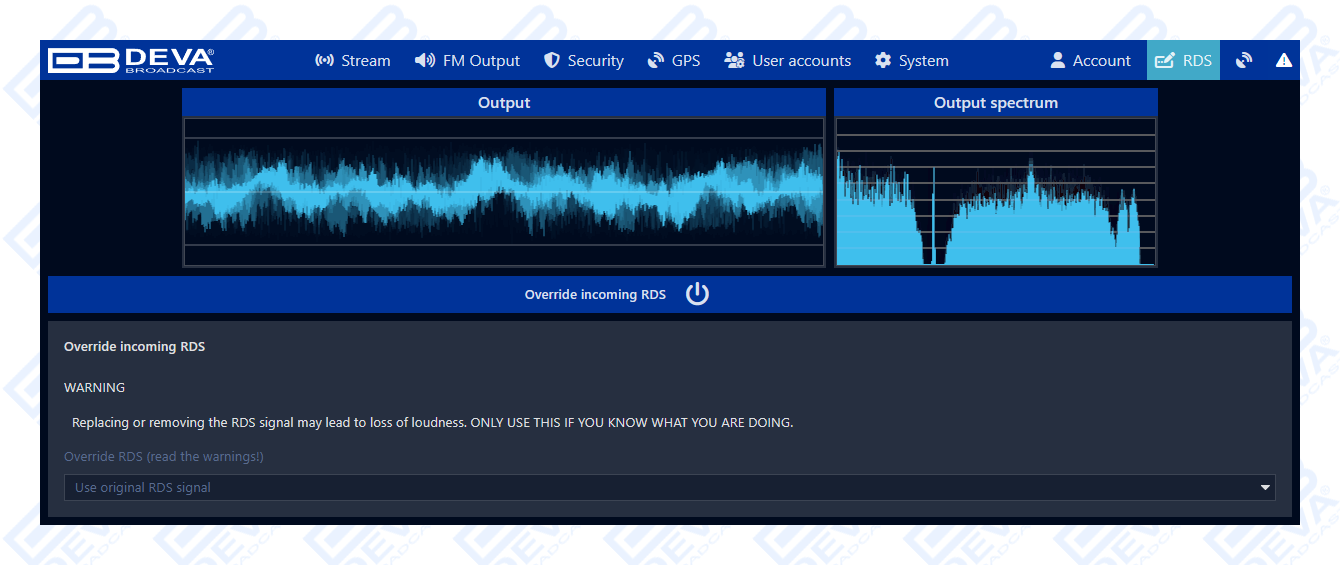1340x565 pixels.
Task: Open the User accounts menu item
Action: pos(788,61)
